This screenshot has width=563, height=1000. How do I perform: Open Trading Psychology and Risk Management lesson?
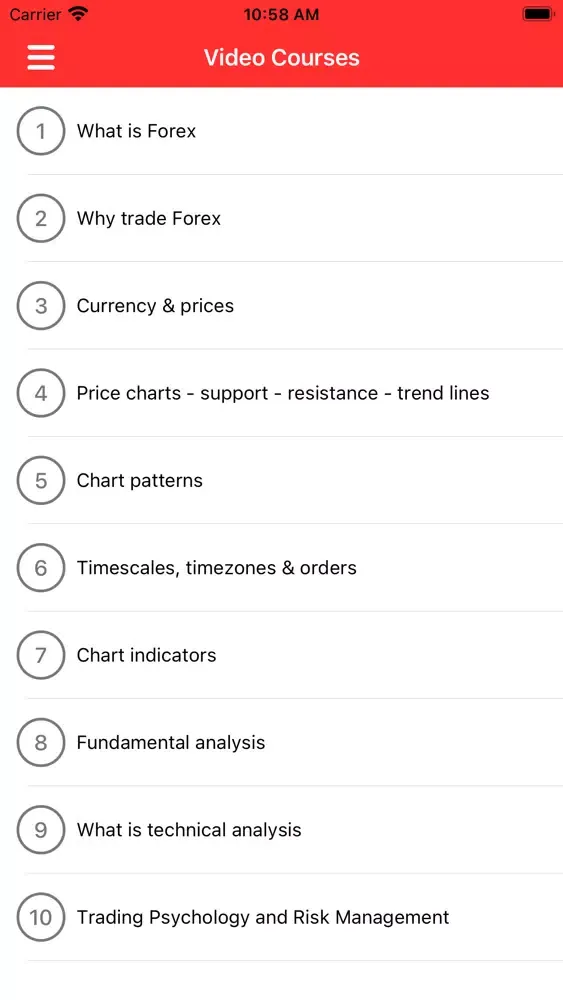pos(281,917)
